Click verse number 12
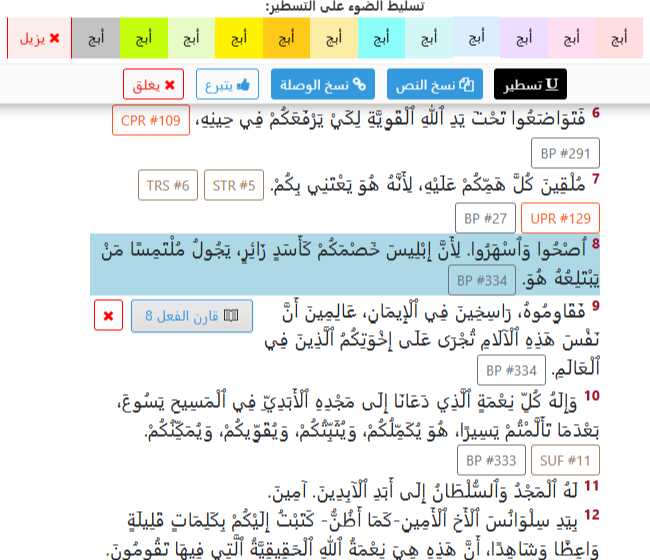 (592, 514)
